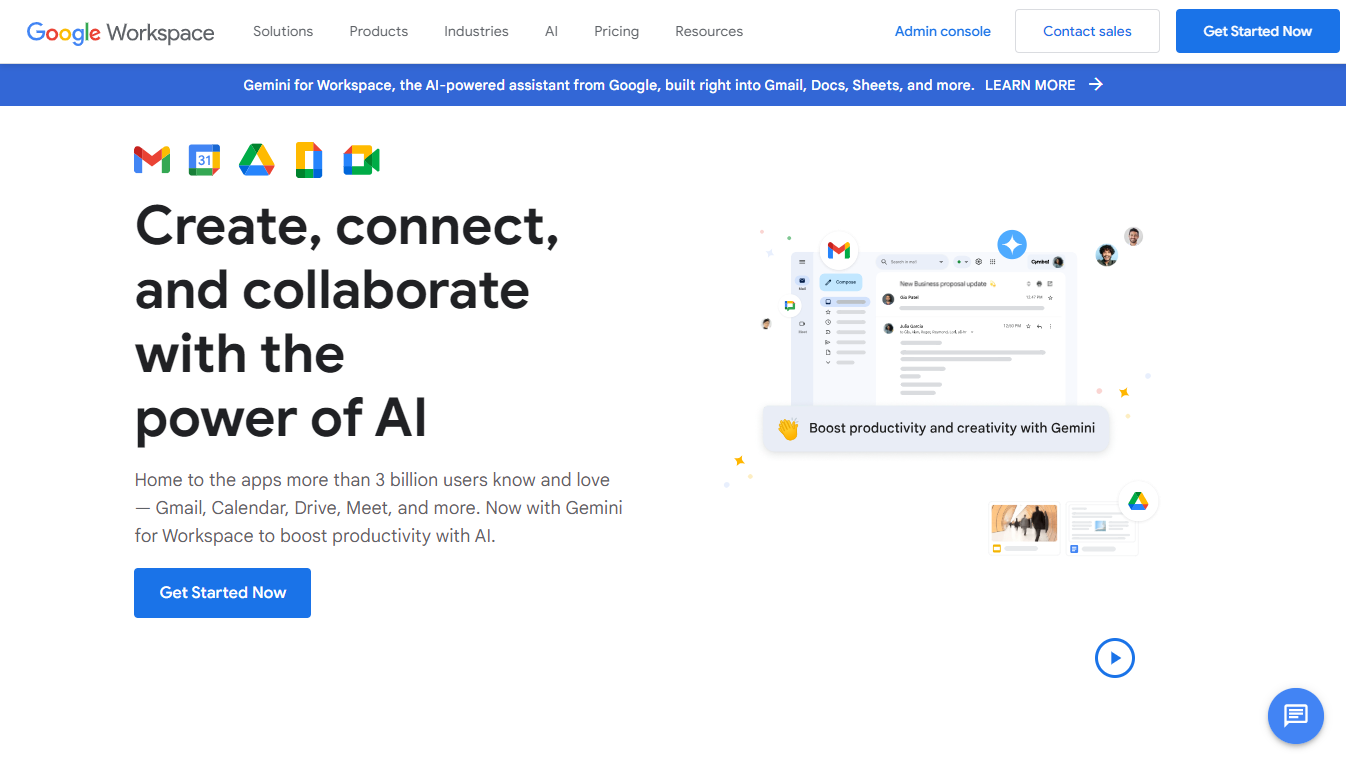The height and width of the screenshot is (758, 1346).
Task: Click the mock Gmail search field
Action: [x=912, y=262]
